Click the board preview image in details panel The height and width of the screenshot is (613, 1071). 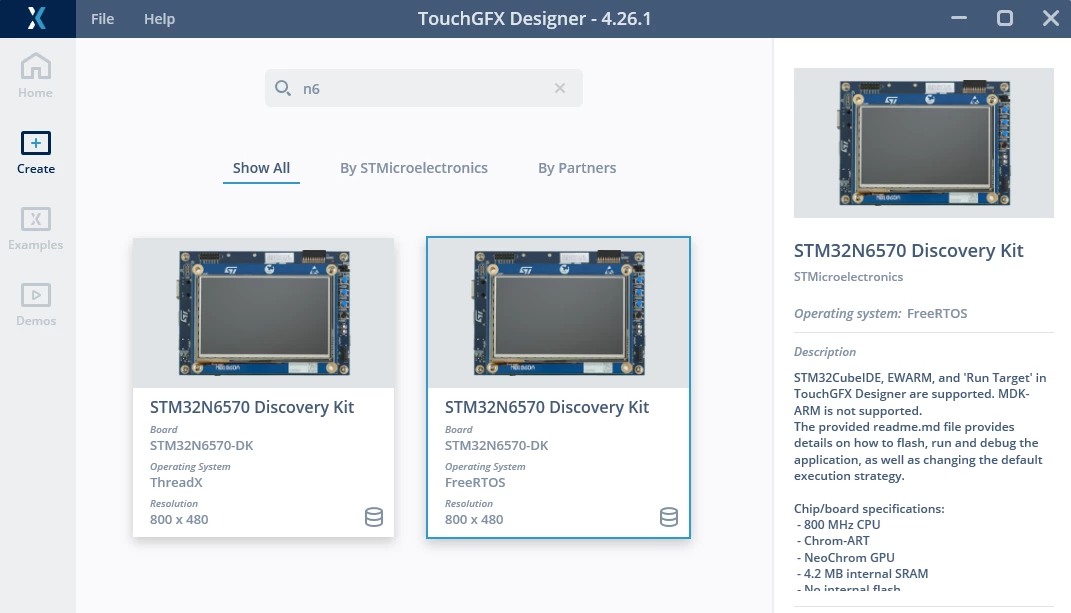point(923,143)
